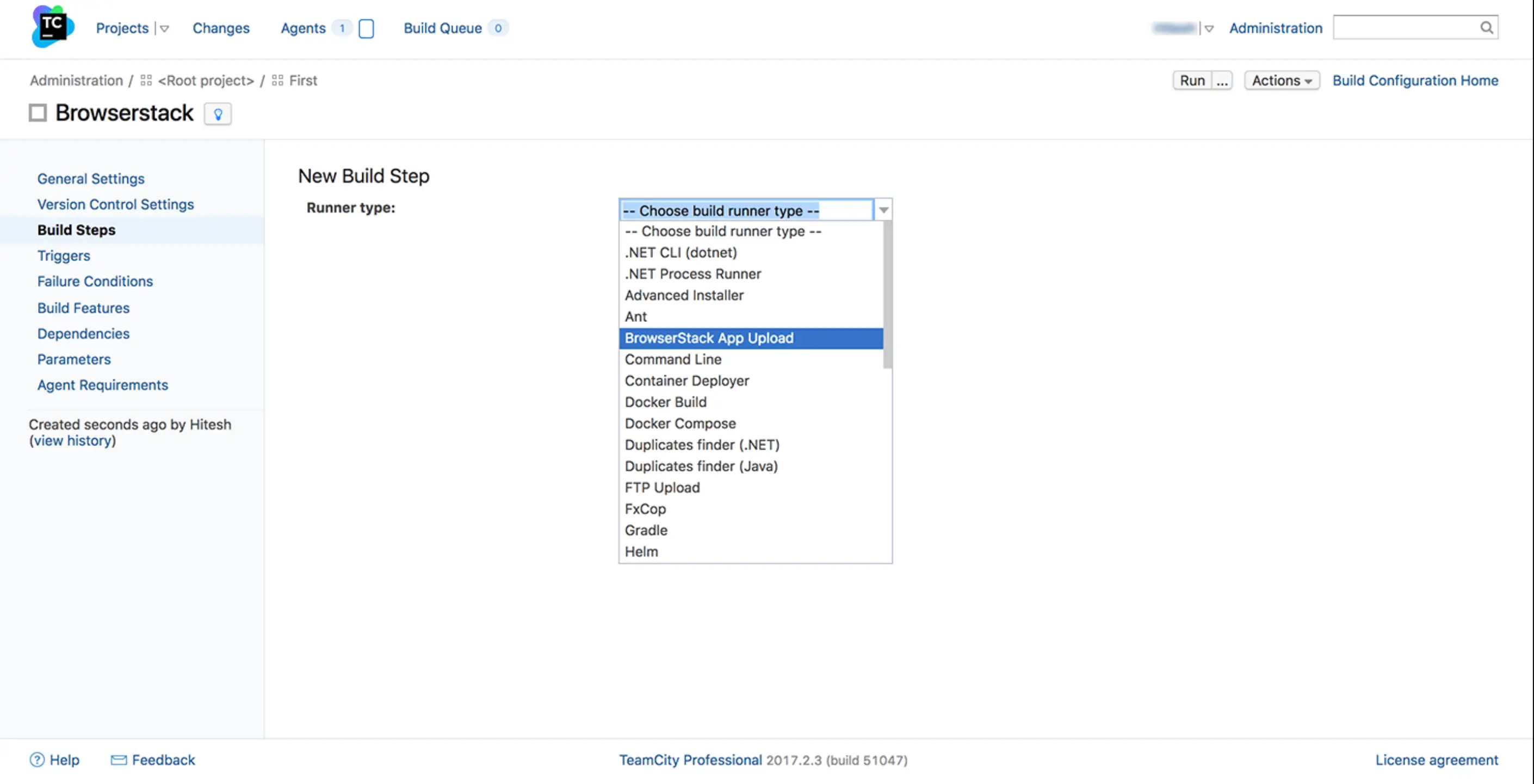Click the runner list scrollbar thumb
The height and width of the screenshot is (784, 1534).
click(x=887, y=295)
